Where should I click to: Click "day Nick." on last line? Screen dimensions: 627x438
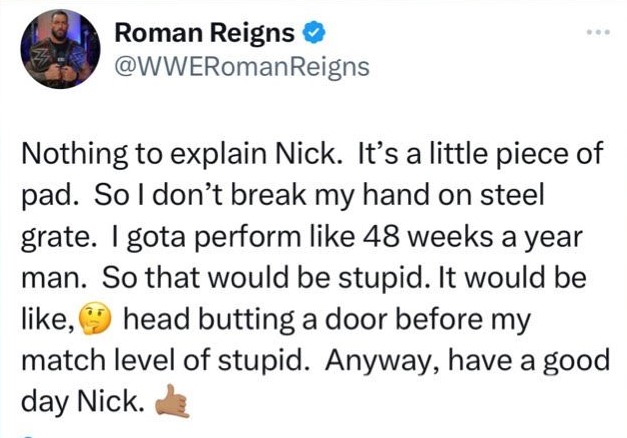click(82, 402)
